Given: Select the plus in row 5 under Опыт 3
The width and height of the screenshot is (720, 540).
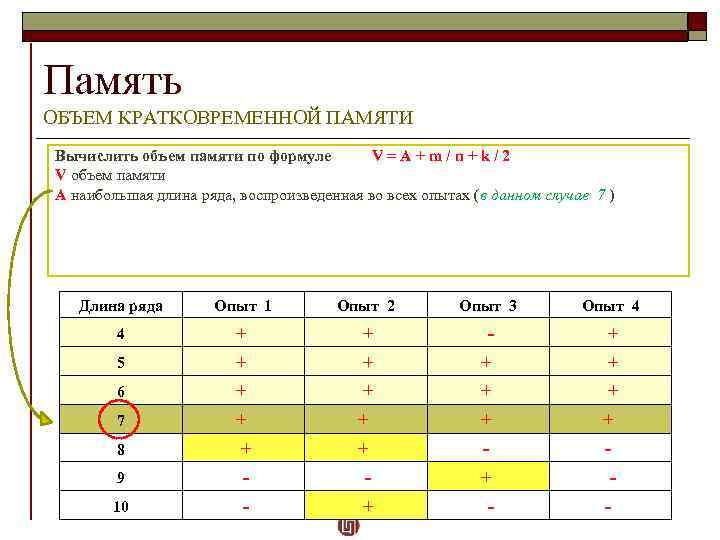Looking at the screenshot, I should point(486,362).
